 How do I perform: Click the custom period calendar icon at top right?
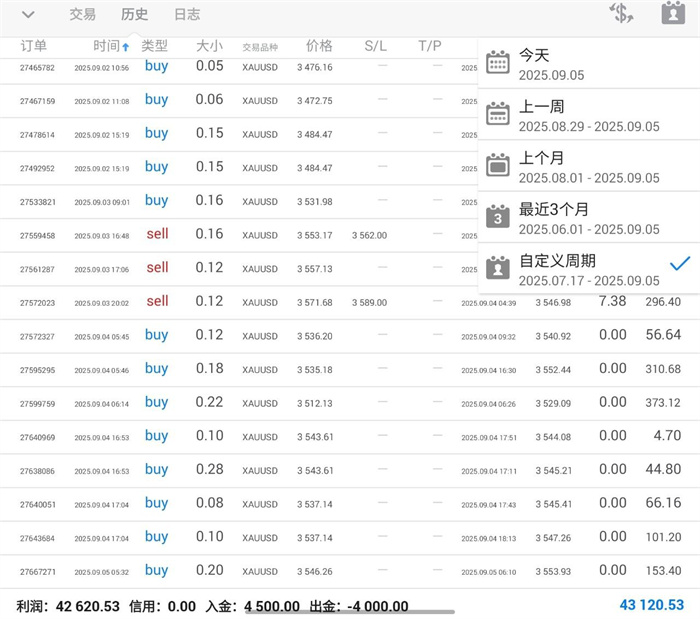[x=673, y=13]
